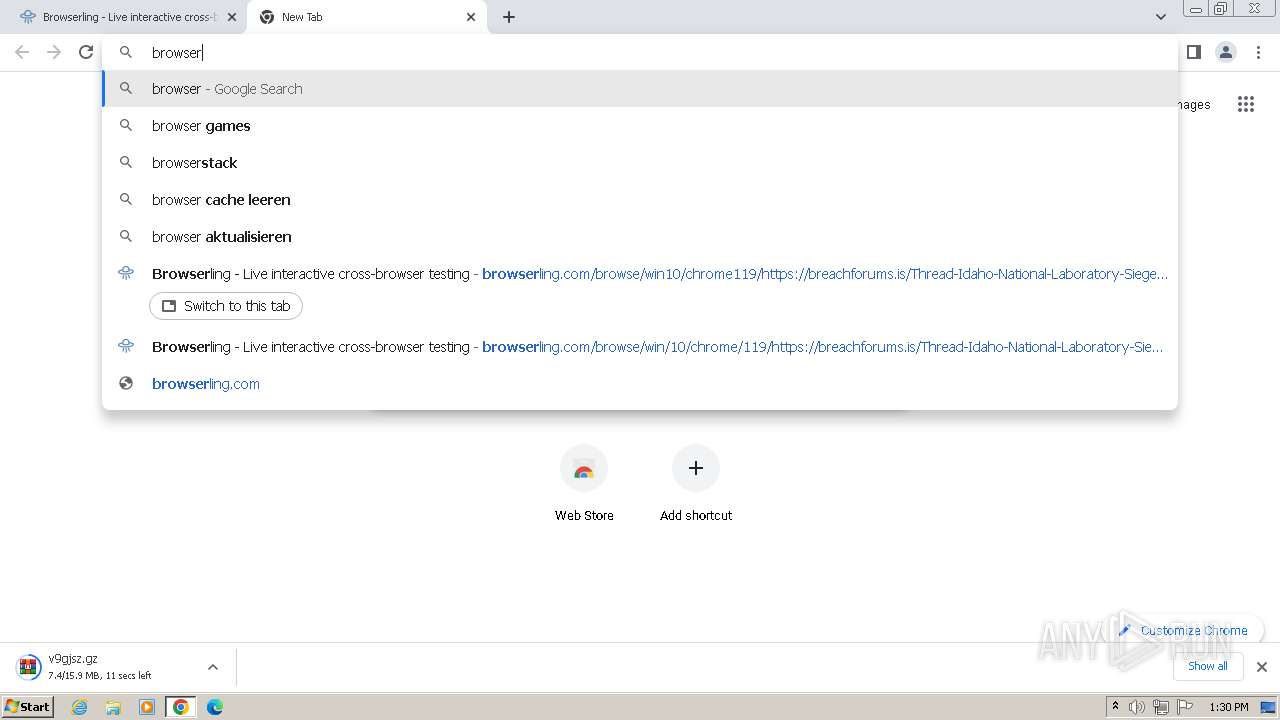The image size is (1280, 720).
Task: Click the Show desktop button
Action: click(1269, 707)
